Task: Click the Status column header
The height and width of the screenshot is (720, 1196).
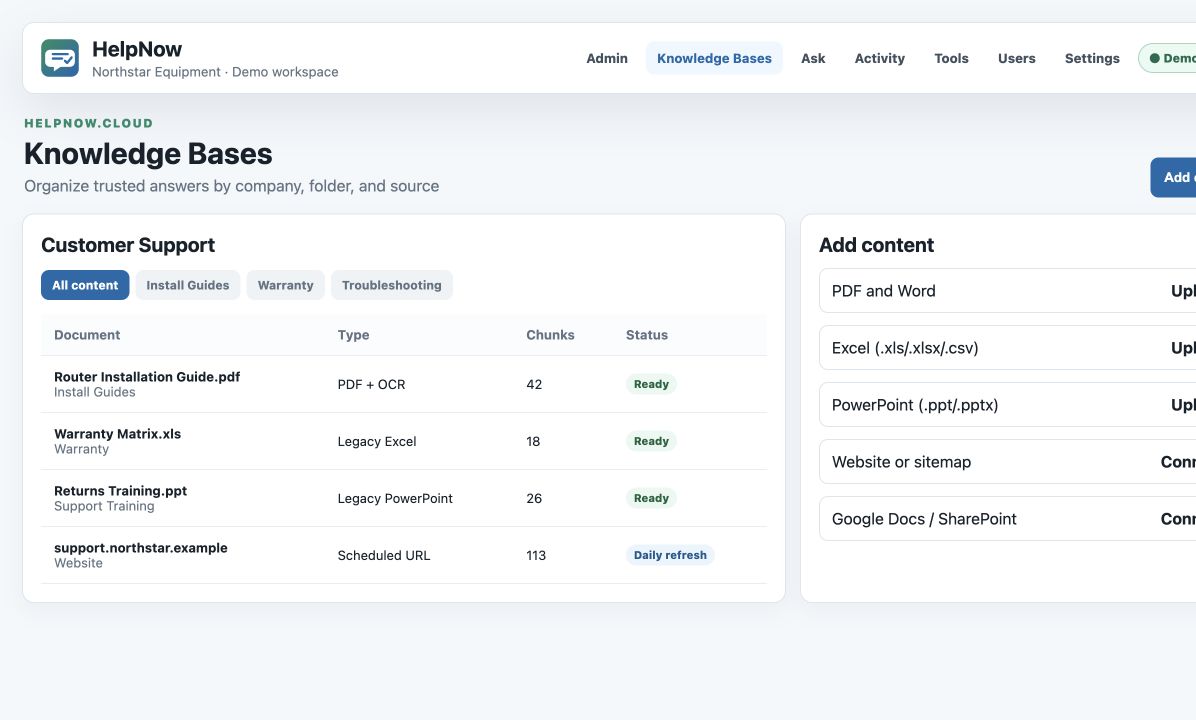Action: point(647,335)
